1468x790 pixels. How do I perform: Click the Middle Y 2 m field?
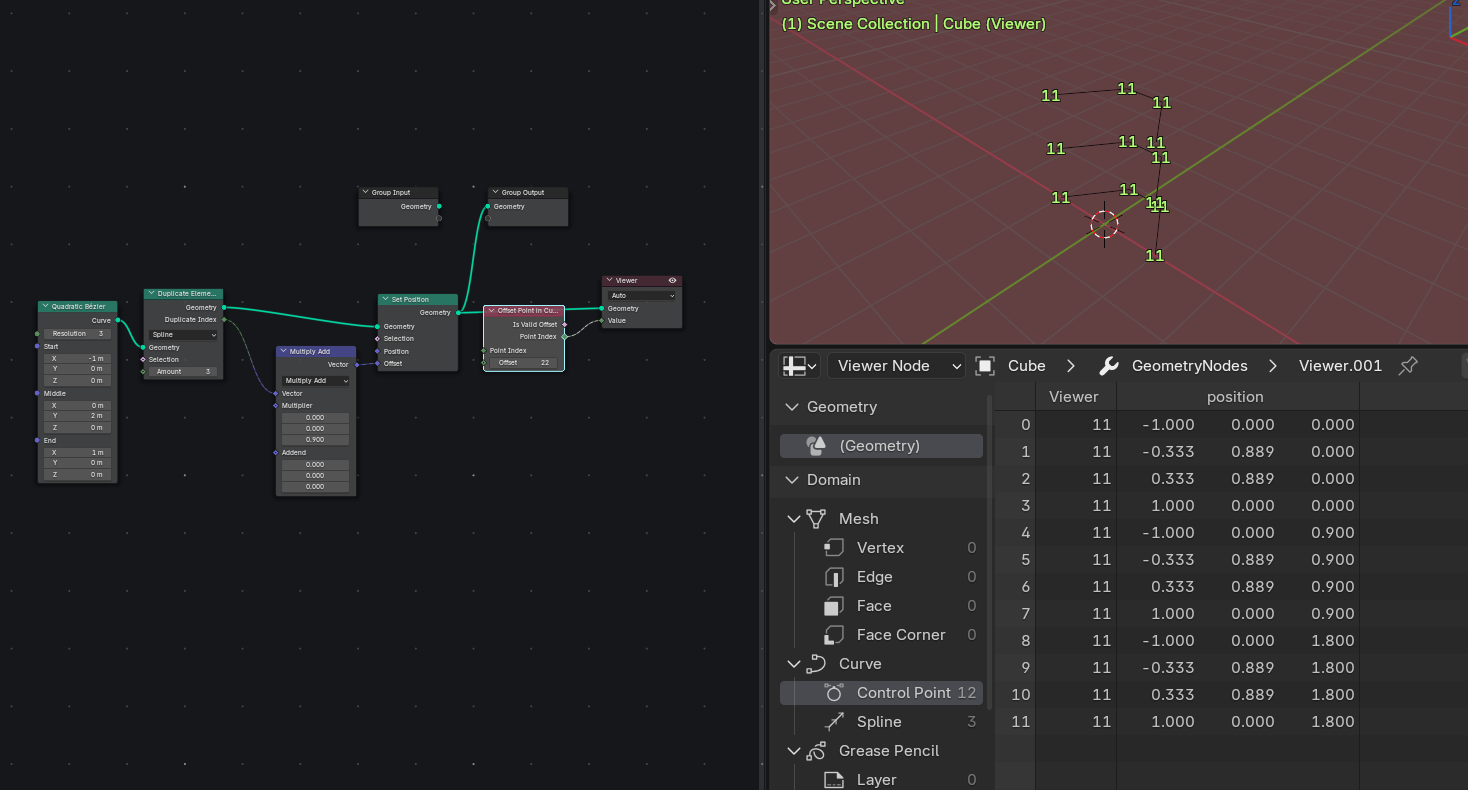78,416
